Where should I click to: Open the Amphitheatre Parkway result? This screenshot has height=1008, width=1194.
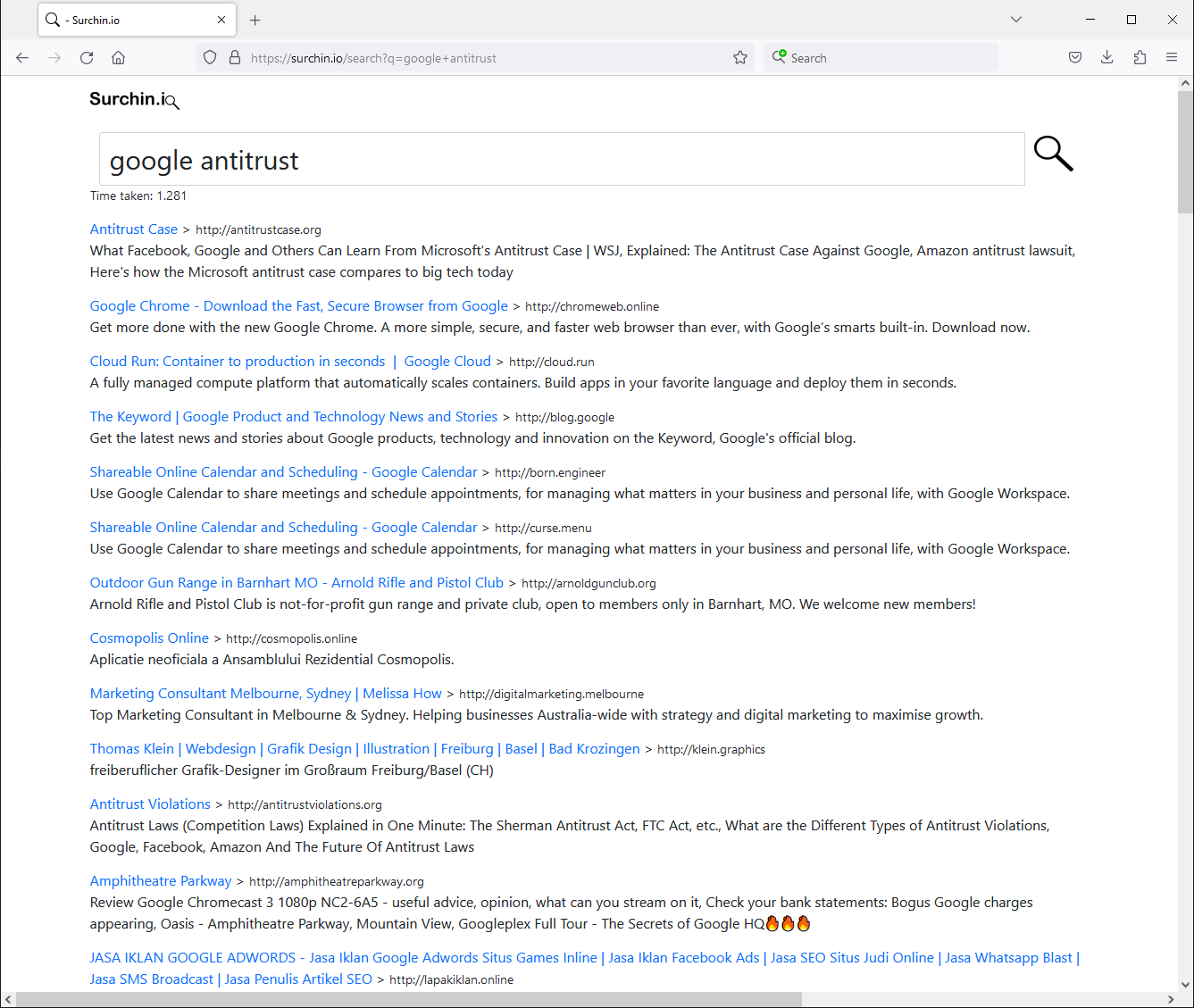click(161, 881)
